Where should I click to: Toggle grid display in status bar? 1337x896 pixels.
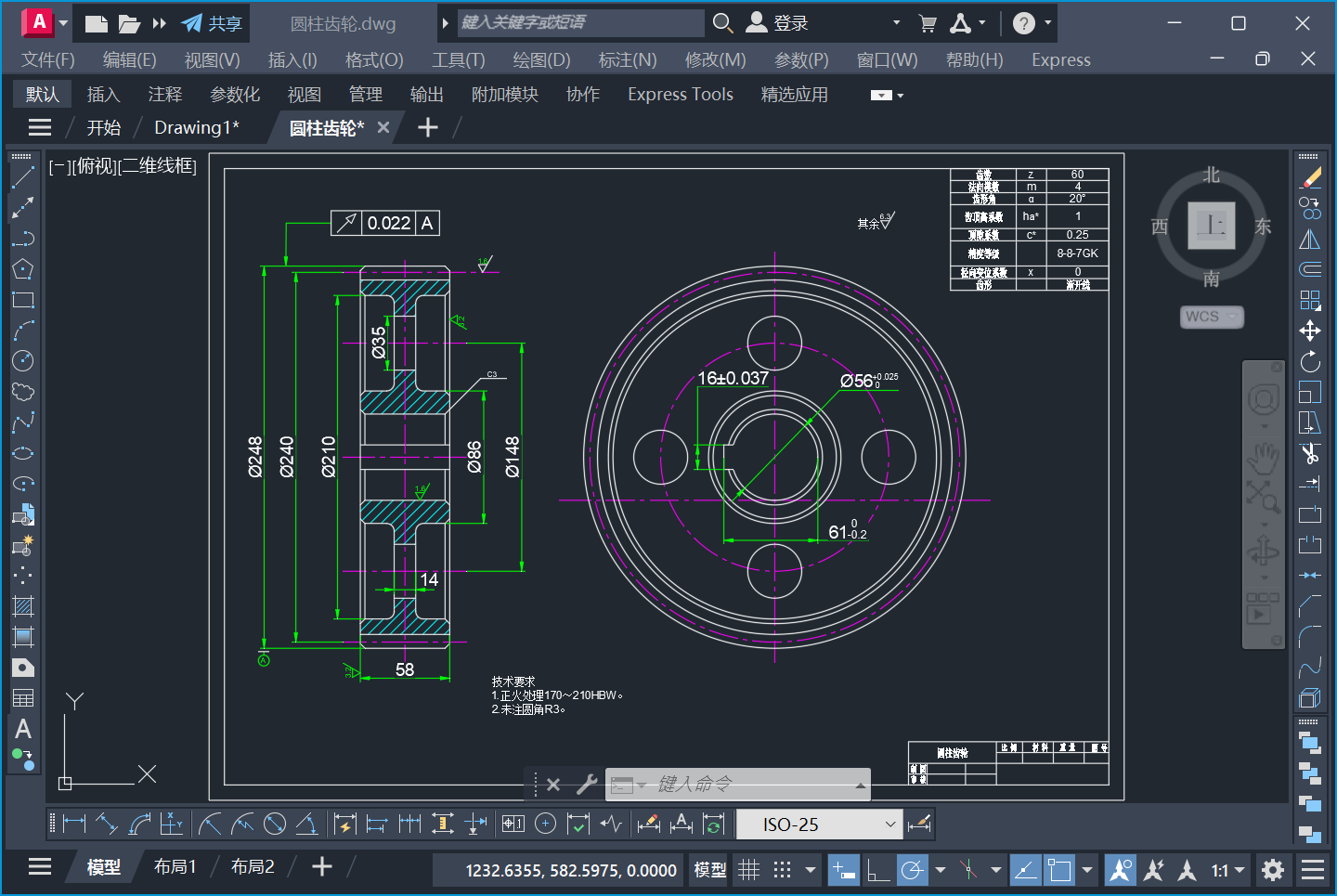coord(749,870)
